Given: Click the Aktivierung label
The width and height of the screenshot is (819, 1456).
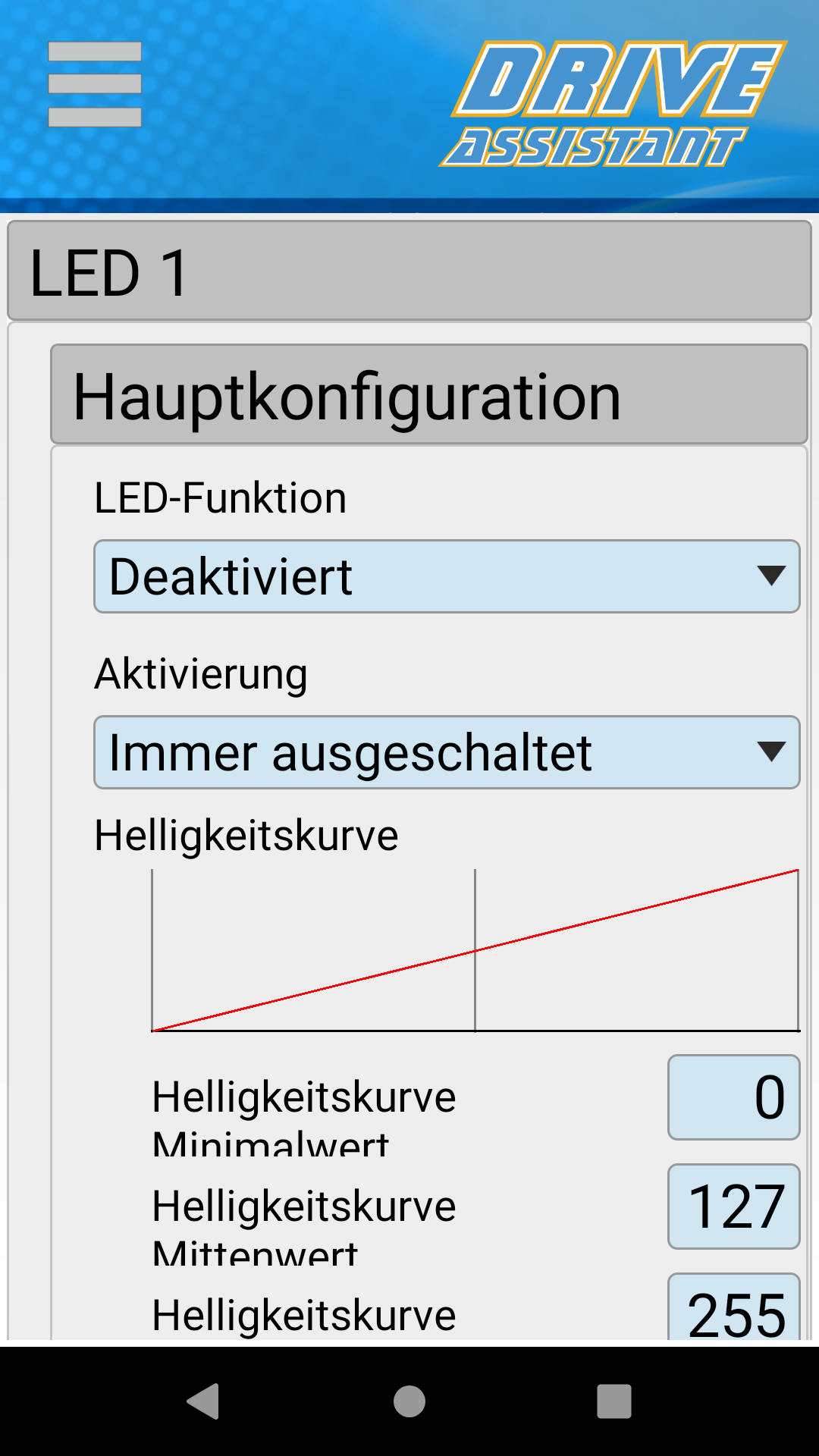Looking at the screenshot, I should [x=201, y=674].
